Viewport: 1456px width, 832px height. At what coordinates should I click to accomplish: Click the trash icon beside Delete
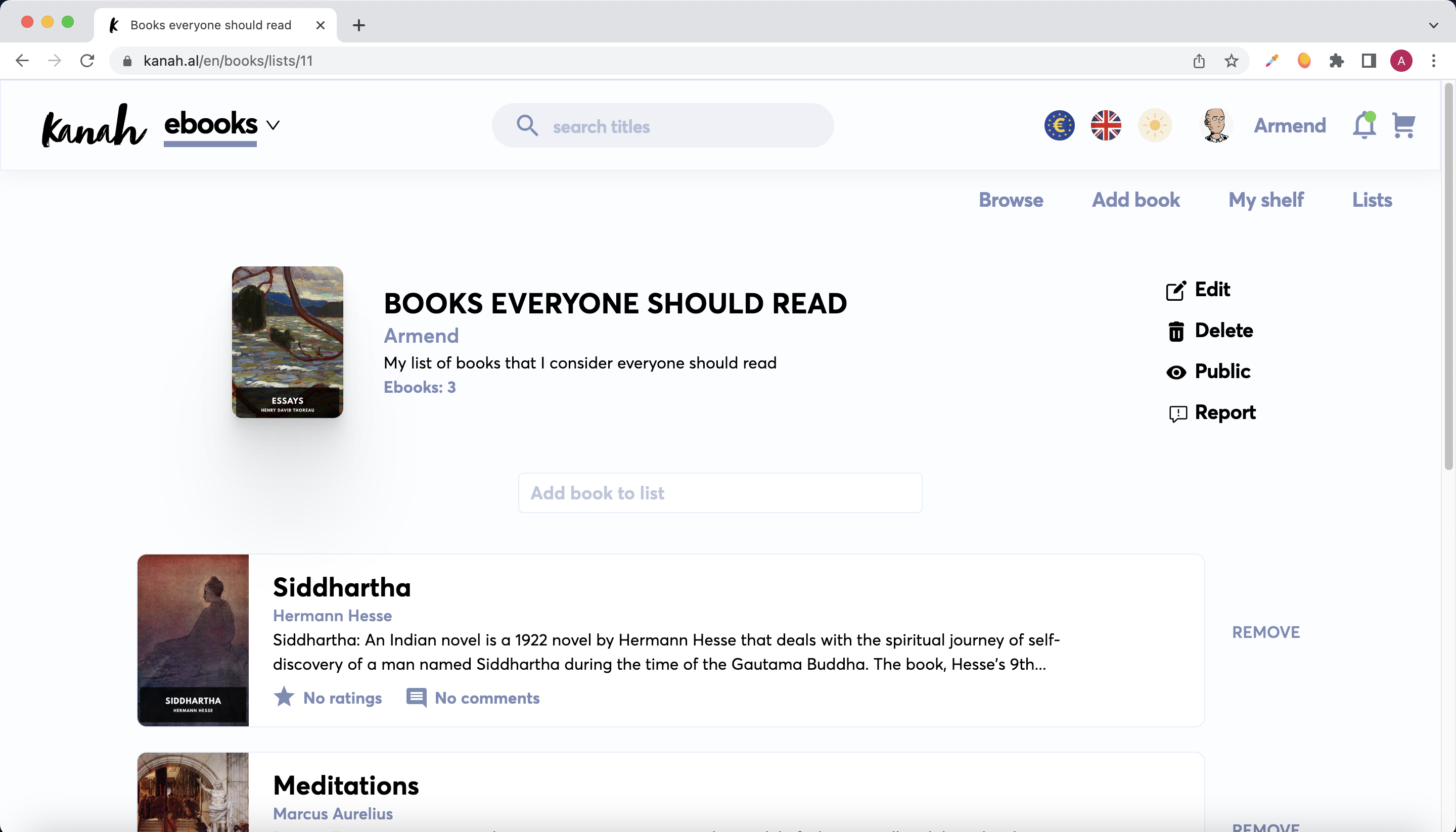[x=1176, y=332]
